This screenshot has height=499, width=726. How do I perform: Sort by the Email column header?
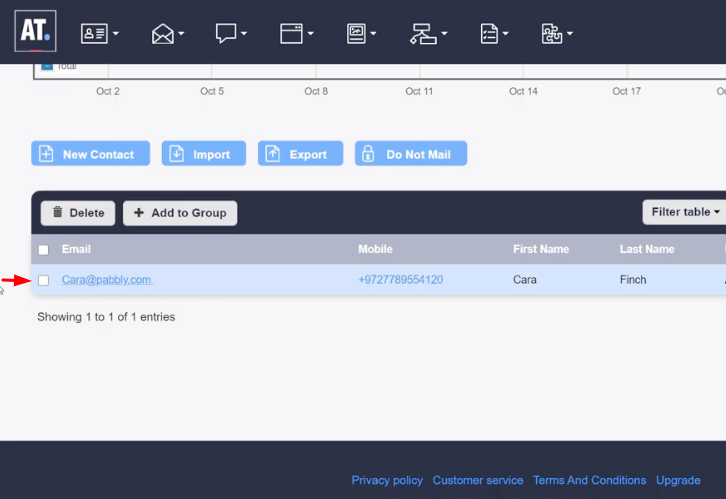pos(76,249)
